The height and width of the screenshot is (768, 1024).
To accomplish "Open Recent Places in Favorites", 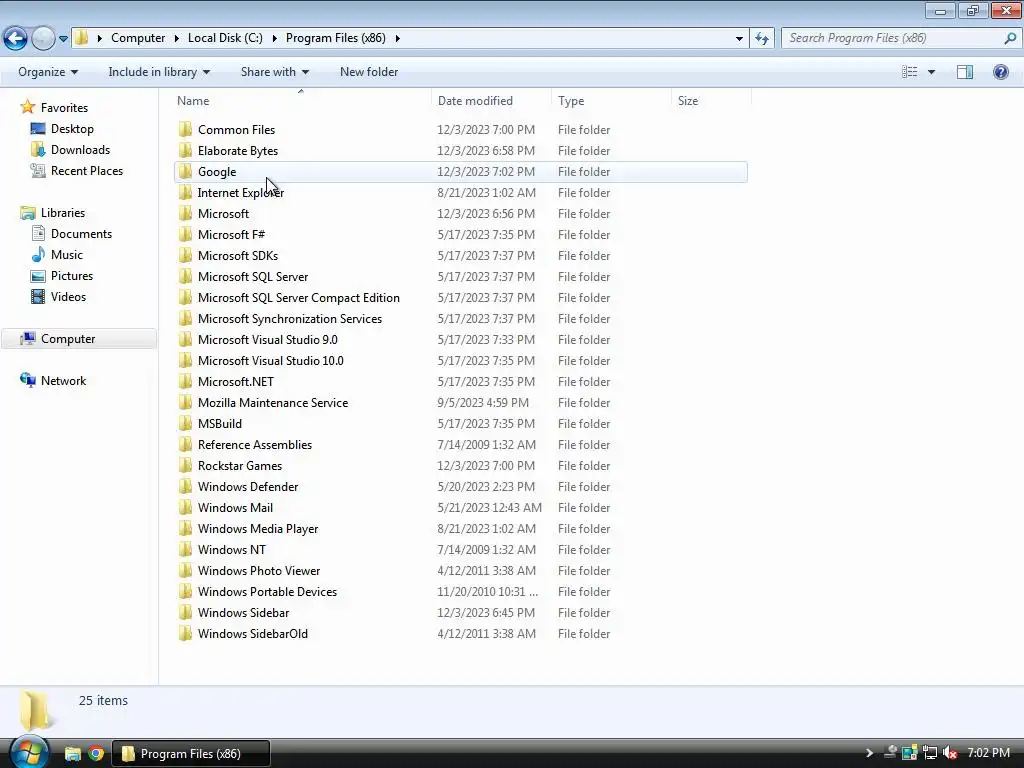I will 86,170.
